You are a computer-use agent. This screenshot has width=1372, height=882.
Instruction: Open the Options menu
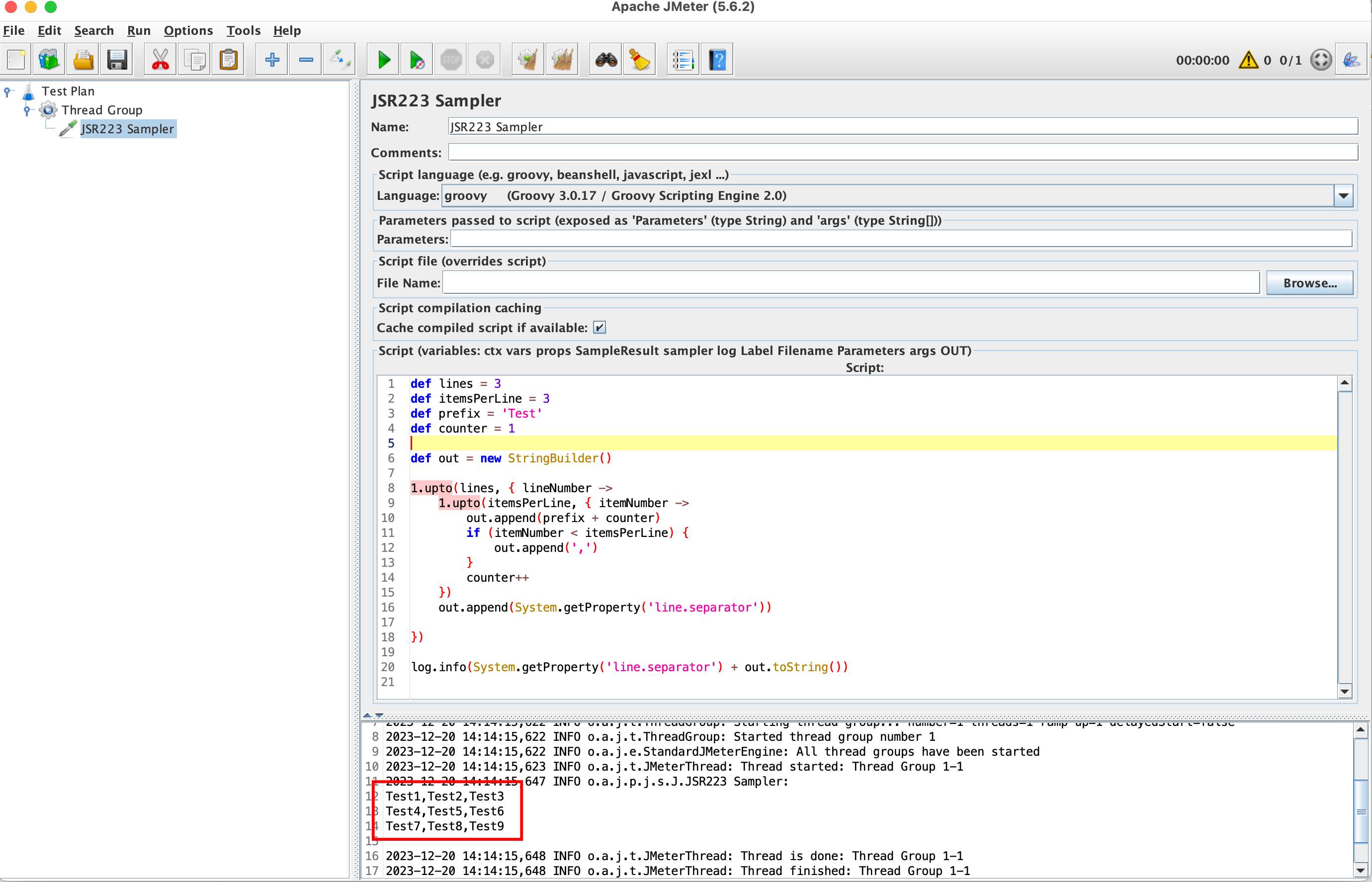(188, 30)
